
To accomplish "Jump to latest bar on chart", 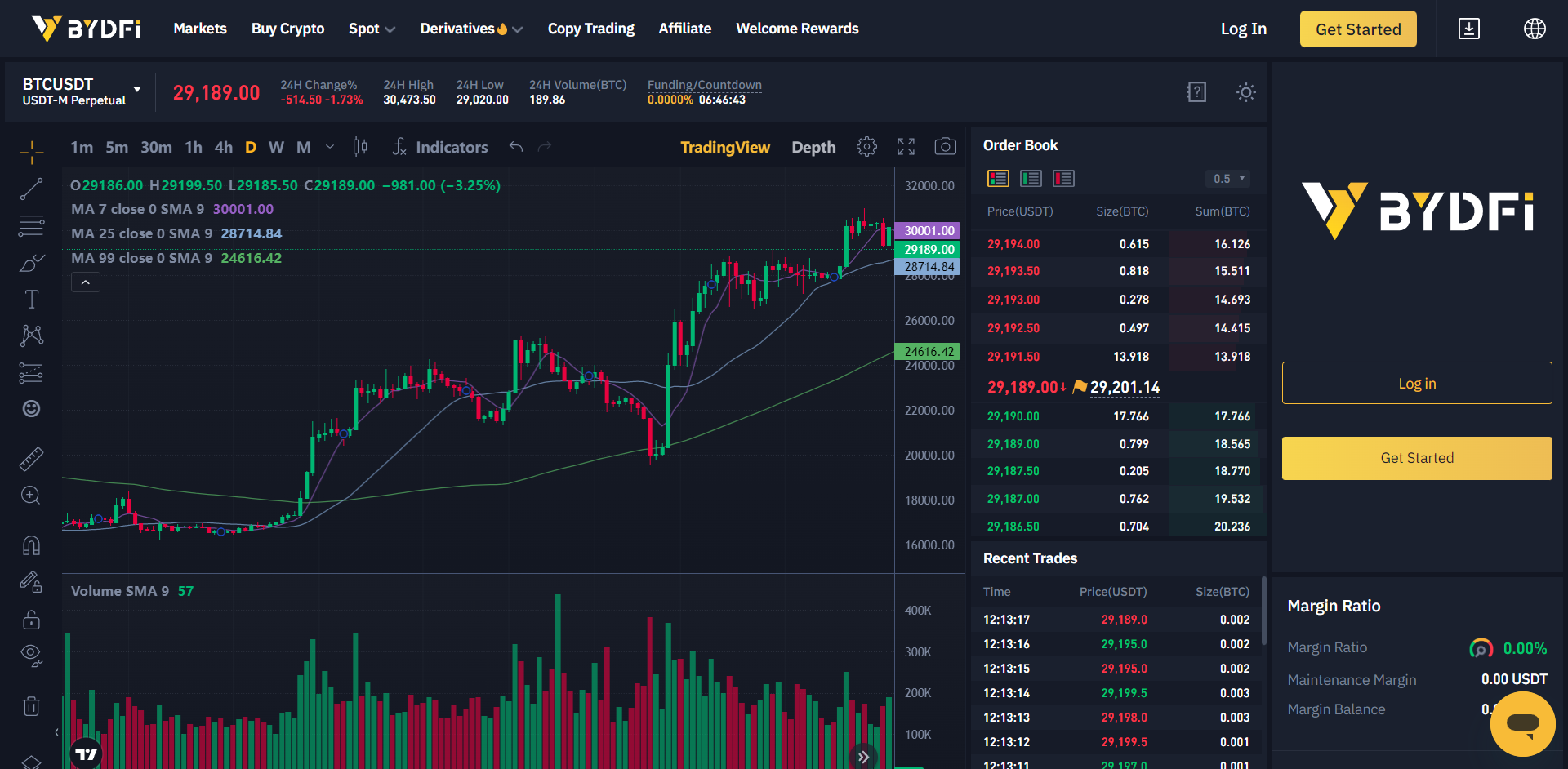I will pyautogui.click(x=863, y=757).
